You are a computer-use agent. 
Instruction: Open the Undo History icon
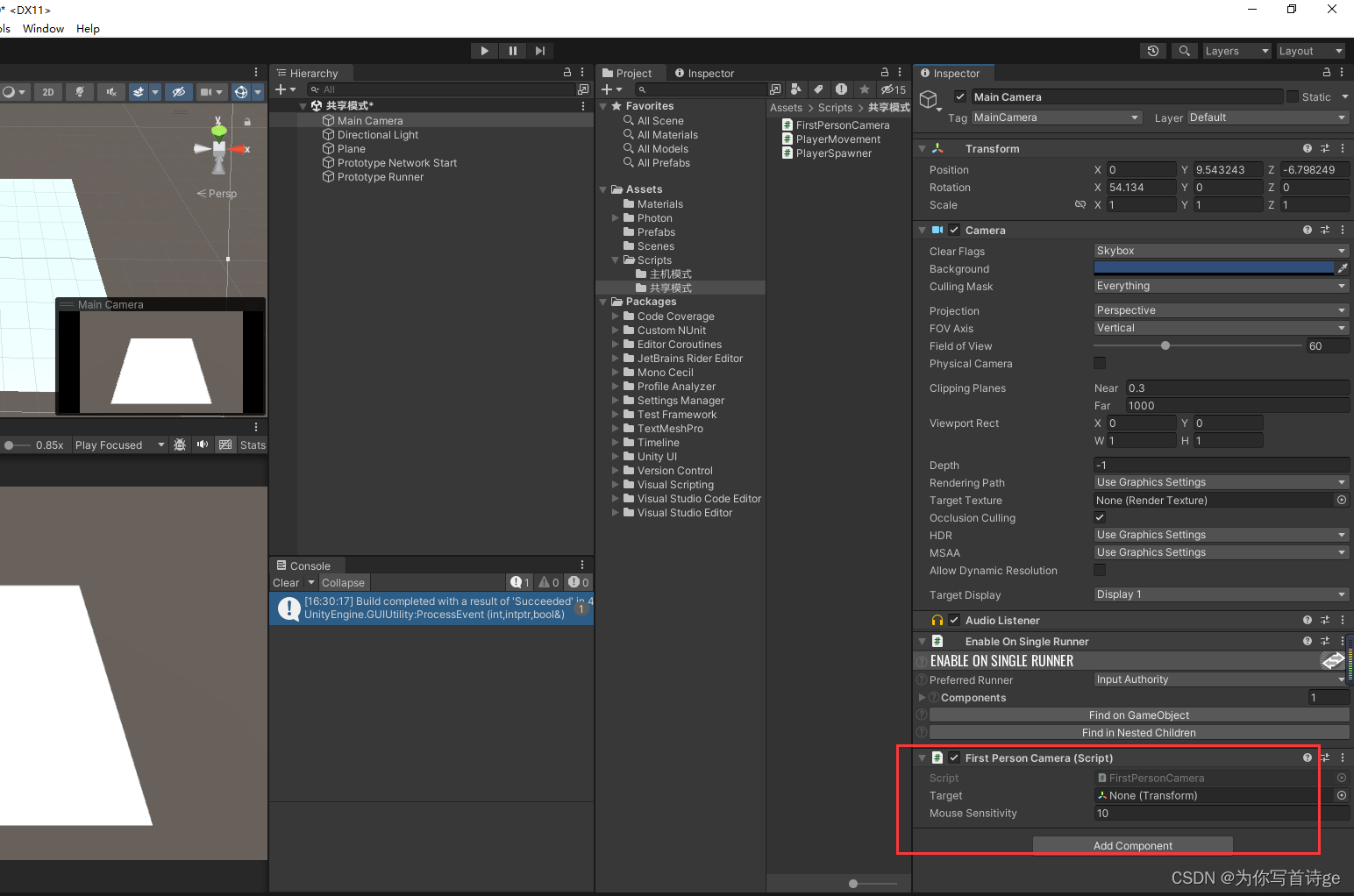[x=1153, y=51]
